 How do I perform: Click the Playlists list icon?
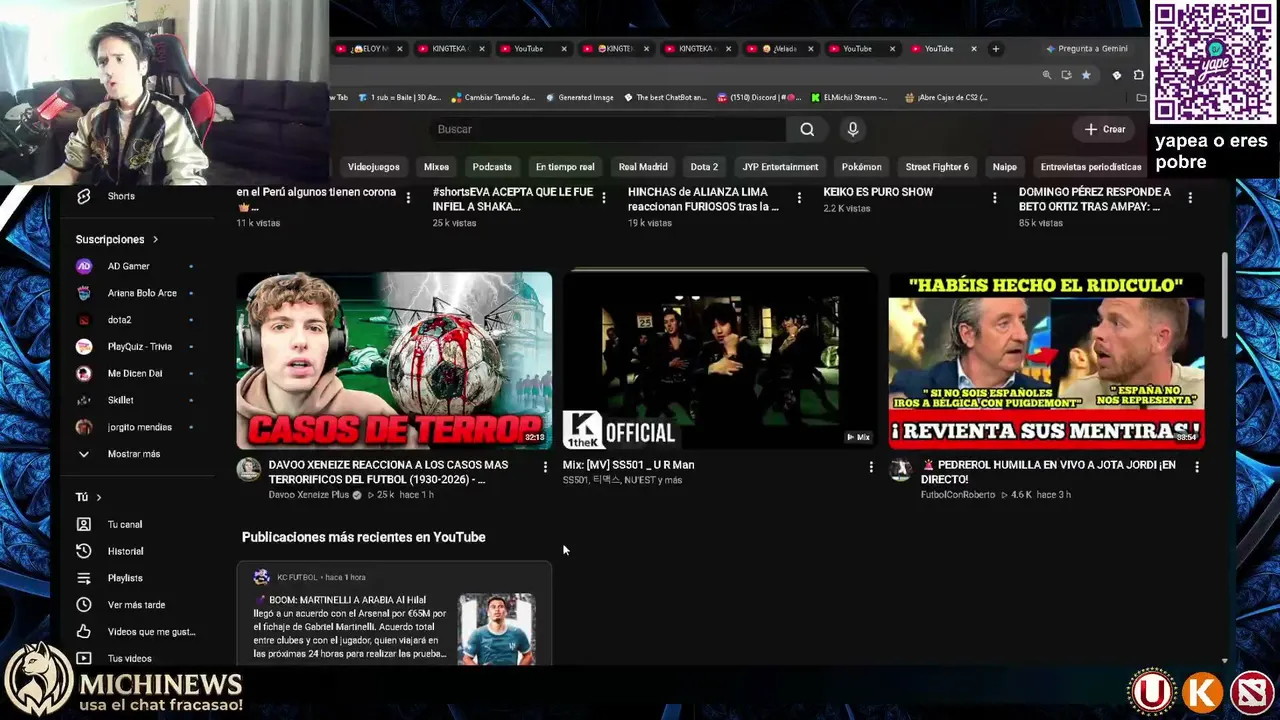(84, 578)
